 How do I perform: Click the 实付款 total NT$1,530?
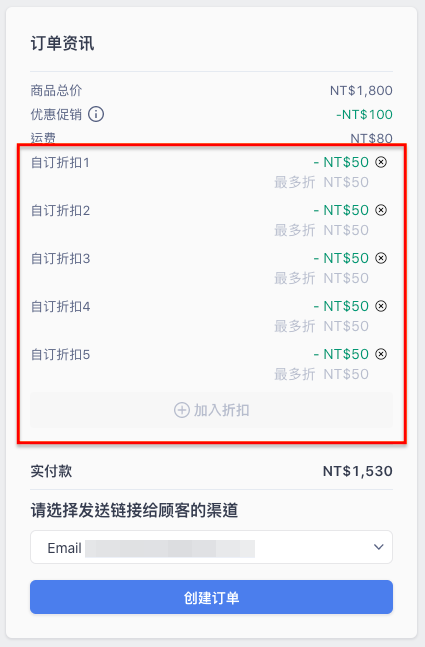tap(357, 471)
